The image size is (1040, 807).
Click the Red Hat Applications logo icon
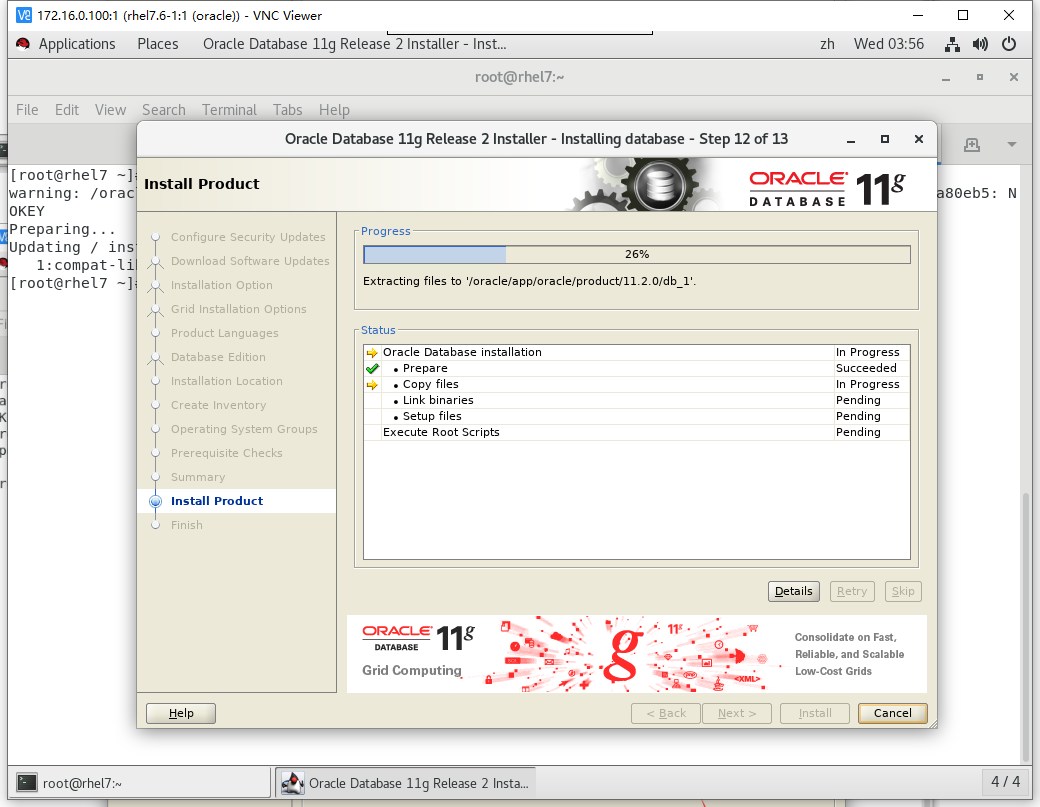tap(23, 44)
